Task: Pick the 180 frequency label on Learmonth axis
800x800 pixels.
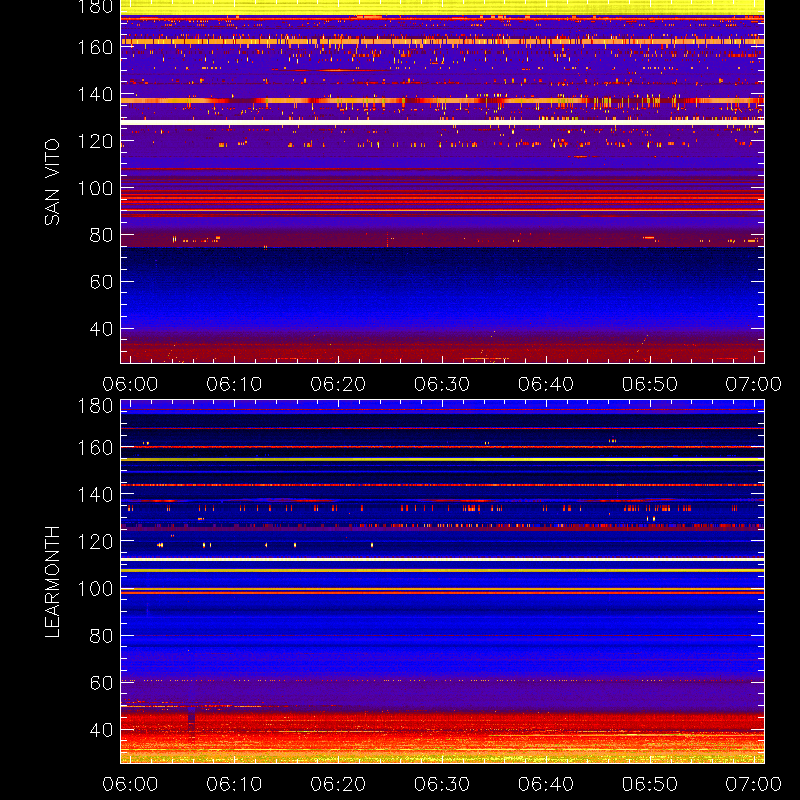Action: click(x=95, y=406)
